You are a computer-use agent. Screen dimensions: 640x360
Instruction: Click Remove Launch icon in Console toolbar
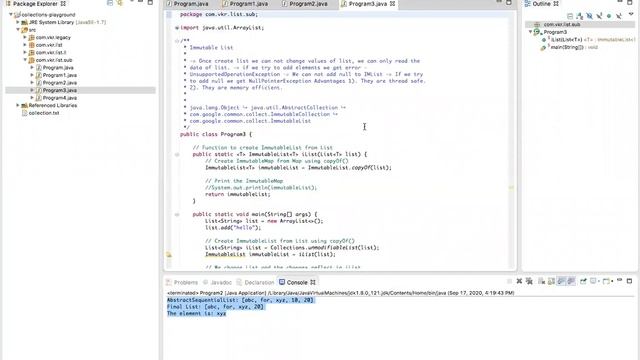pos(519,281)
